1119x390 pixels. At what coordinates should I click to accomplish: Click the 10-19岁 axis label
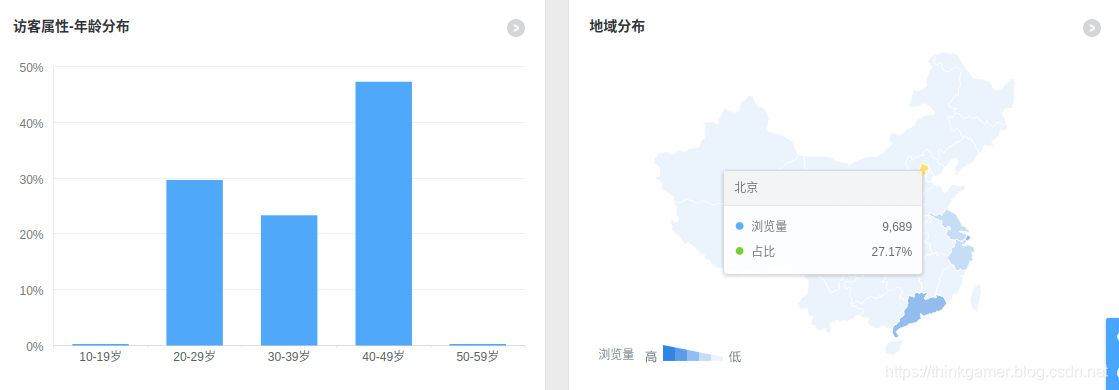(x=101, y=356)
